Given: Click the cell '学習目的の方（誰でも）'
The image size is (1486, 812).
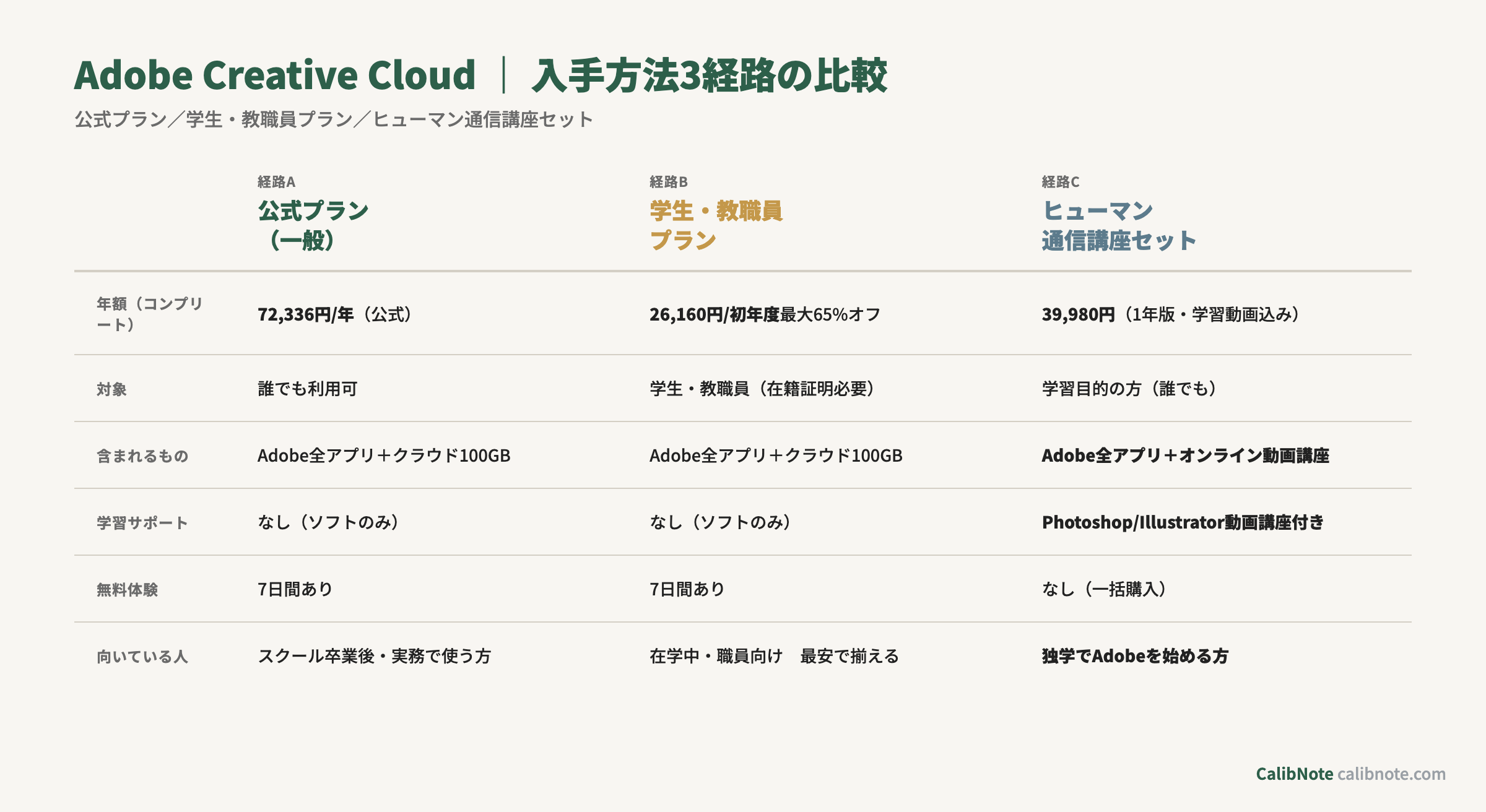Looking at the screenshot, I should click(x=1129, y=389).
